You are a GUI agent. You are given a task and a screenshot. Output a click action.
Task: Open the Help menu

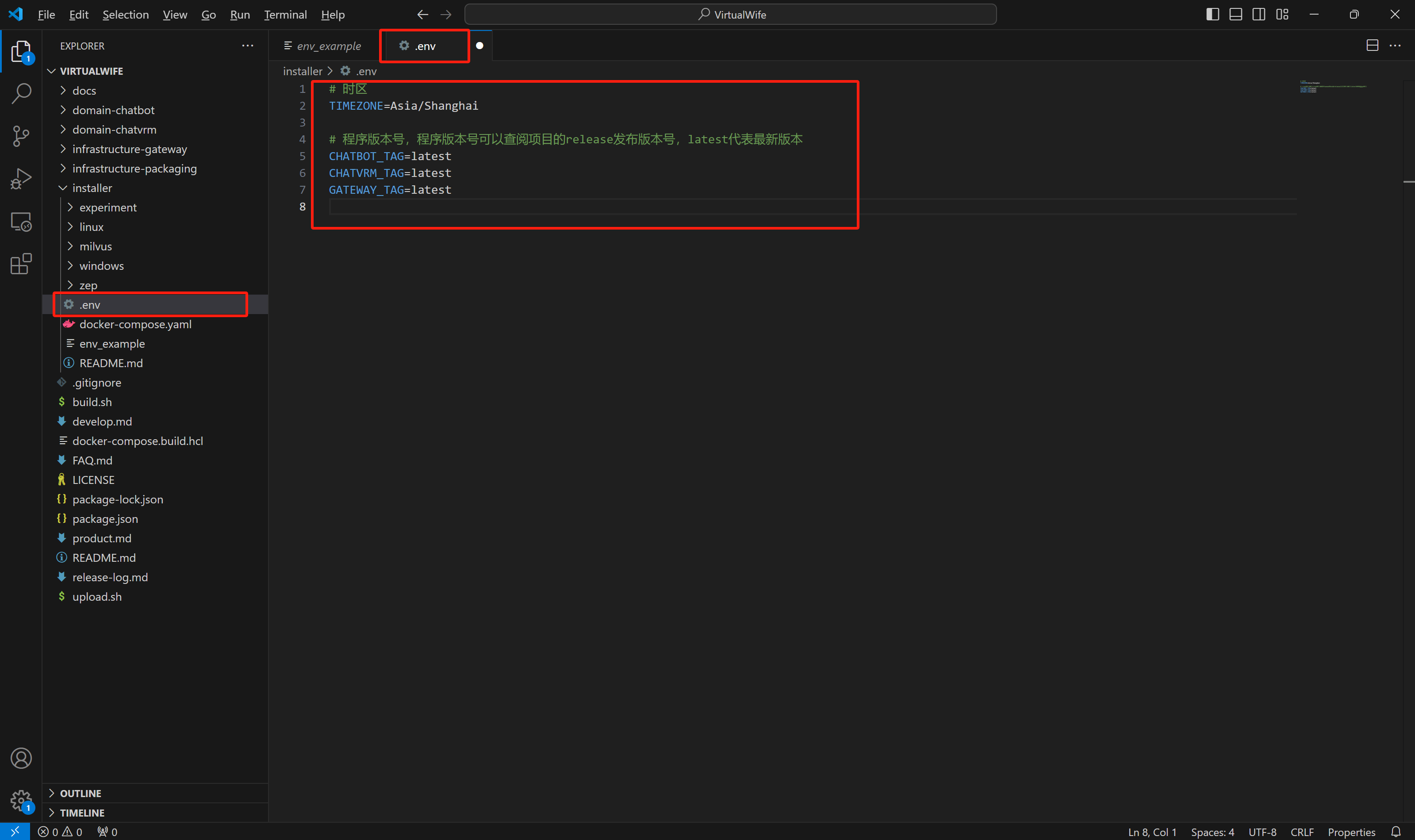click(333, 15)
